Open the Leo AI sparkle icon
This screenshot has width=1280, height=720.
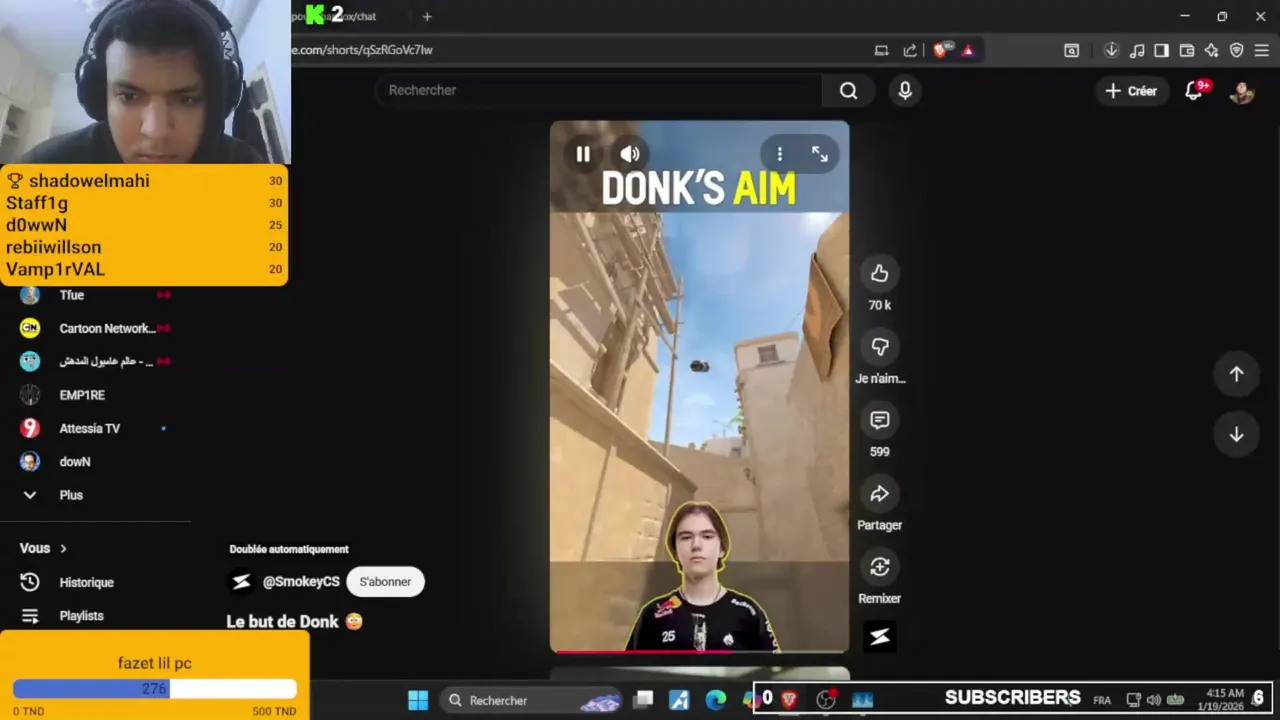tap(1212, 50)
